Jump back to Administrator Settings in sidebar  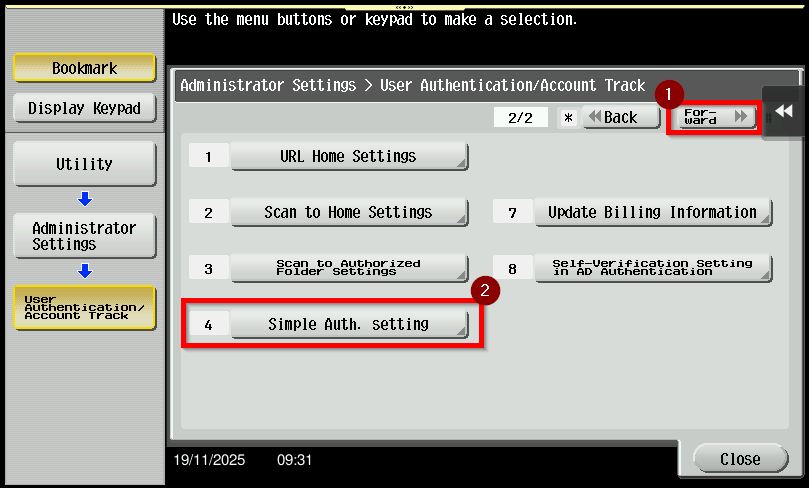85,236
